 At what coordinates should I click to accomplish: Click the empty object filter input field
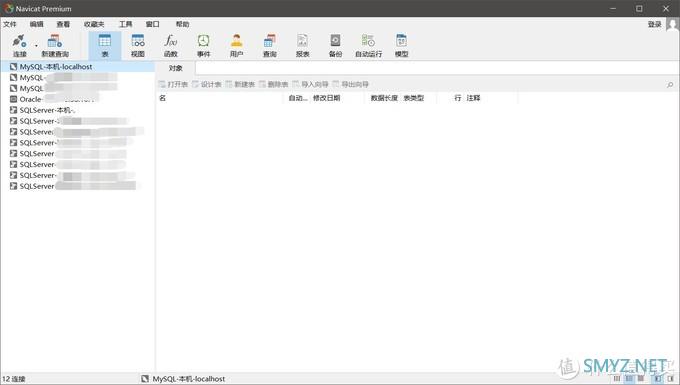pos(437,68)
